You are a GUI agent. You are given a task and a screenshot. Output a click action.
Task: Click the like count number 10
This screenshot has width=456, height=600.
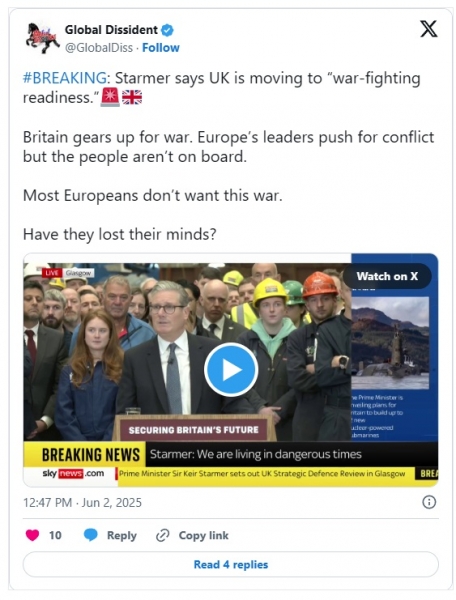55,535
